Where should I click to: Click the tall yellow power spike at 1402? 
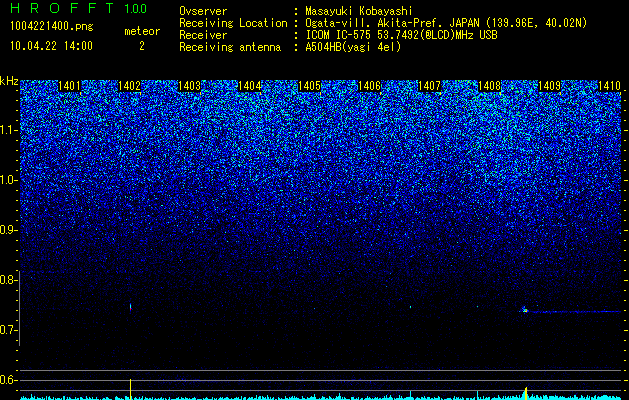pyautogui.click(x=130, y=389)
